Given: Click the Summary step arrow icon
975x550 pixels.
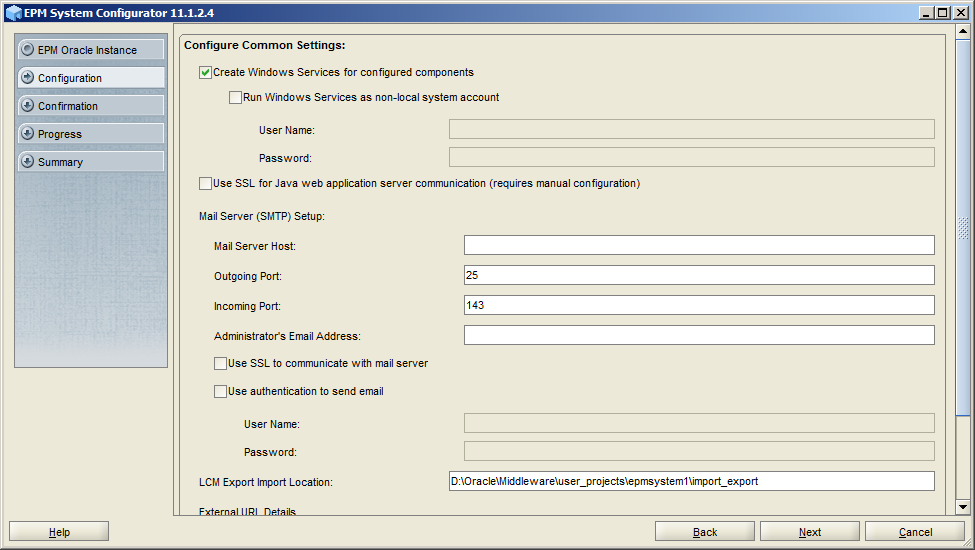Looking at the screenshot, I should [27, 161].
